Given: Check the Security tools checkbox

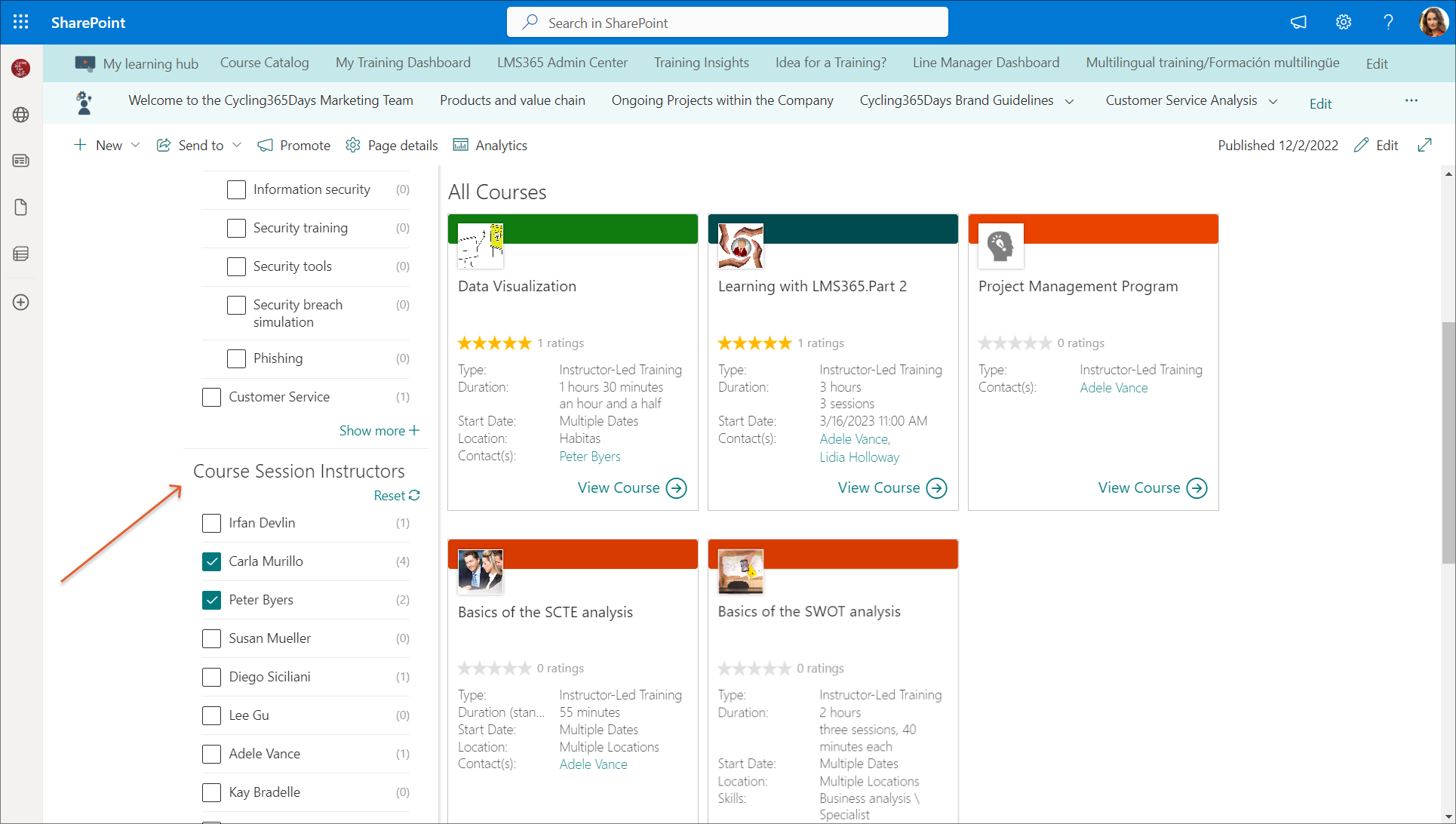Looking at the screenshot, I should (236, 266).
